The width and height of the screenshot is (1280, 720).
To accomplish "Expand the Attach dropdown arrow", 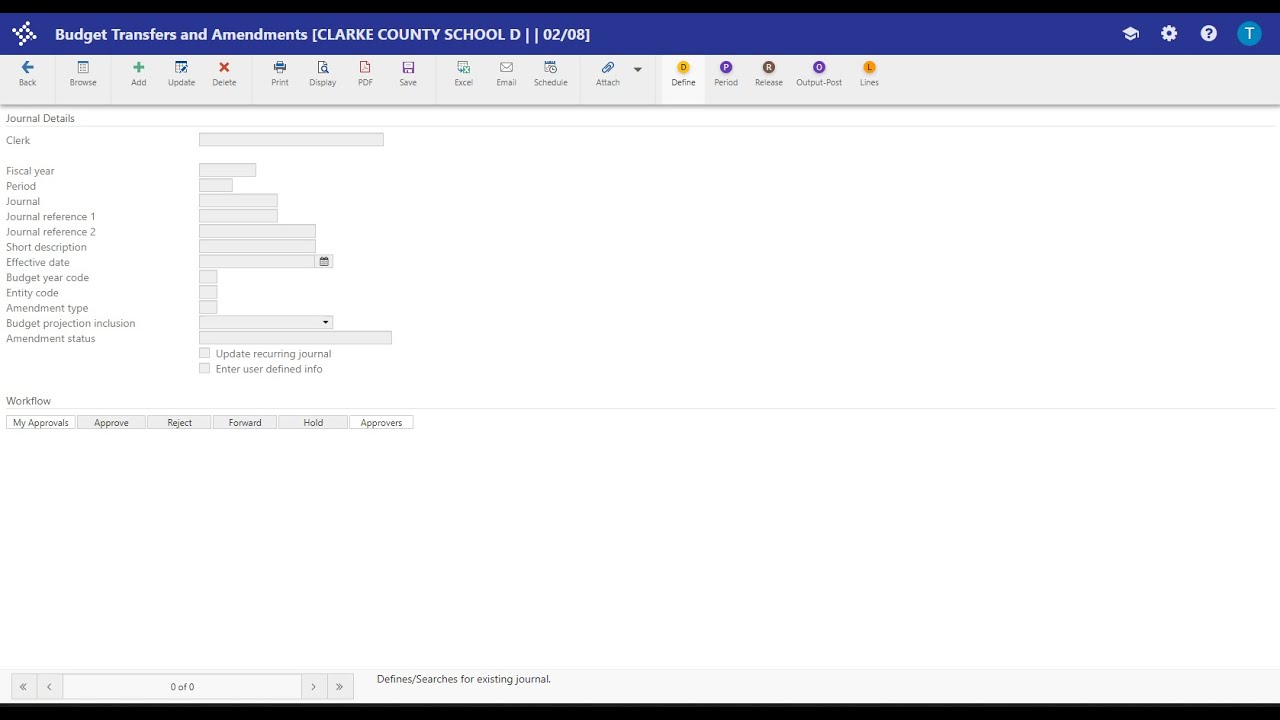I will (638, 70).
